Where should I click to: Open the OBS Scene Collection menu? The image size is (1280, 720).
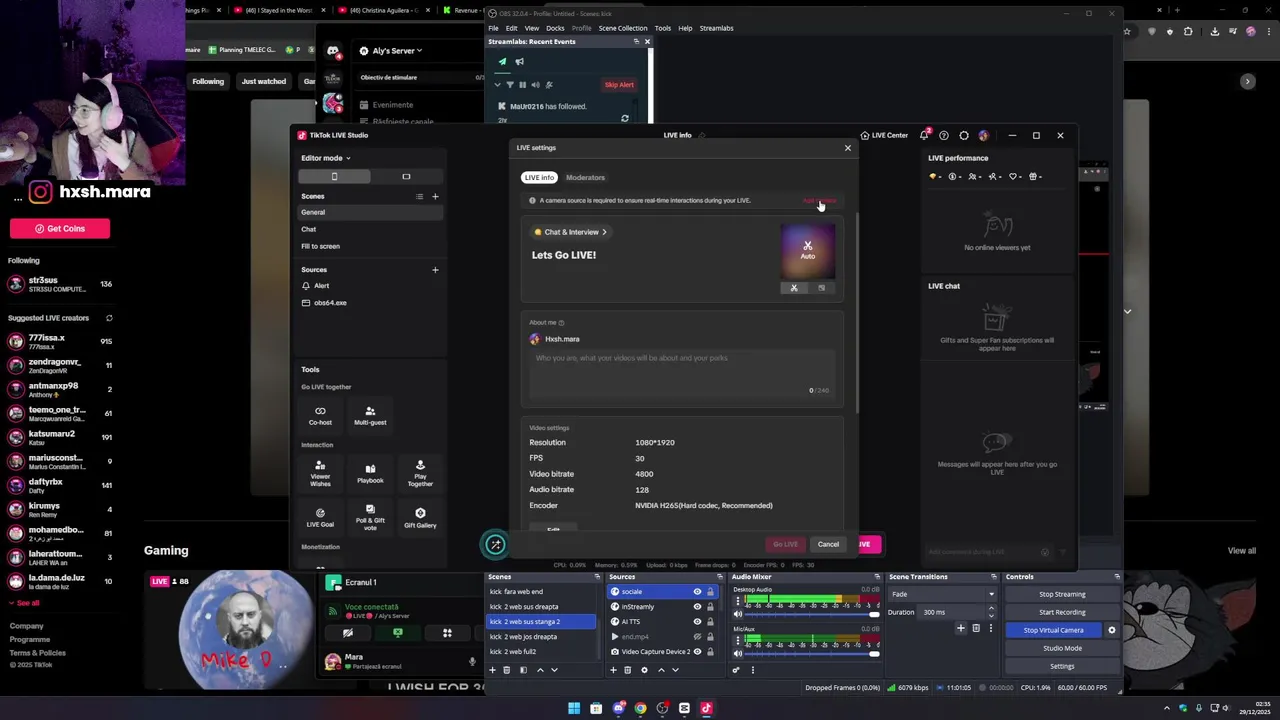pyautogui.click(x=623, y=28)
